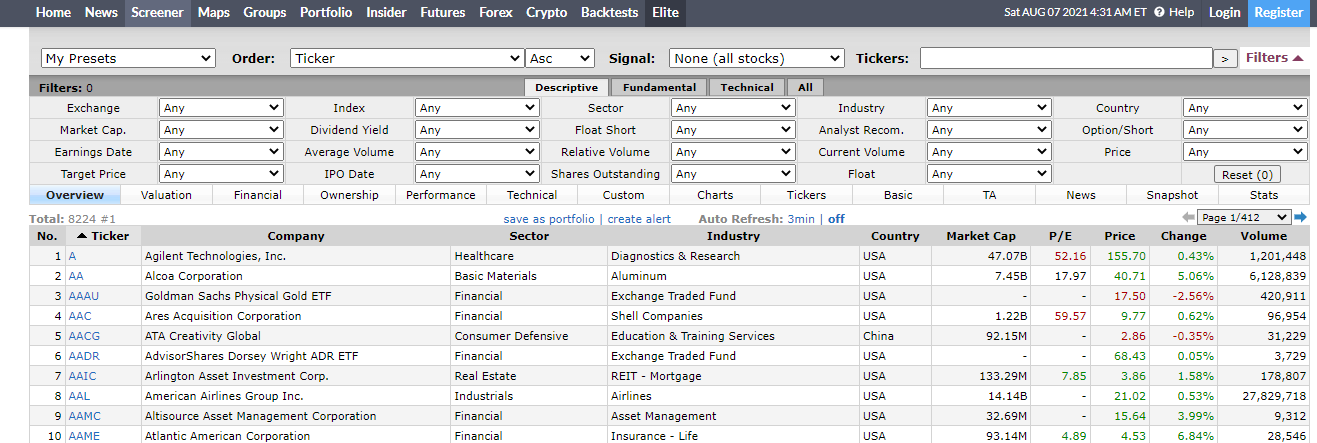The width and height of the screenshot is (1317, 443).
Task: Switch to the Technical filters tab
Action: click(747, 87)
